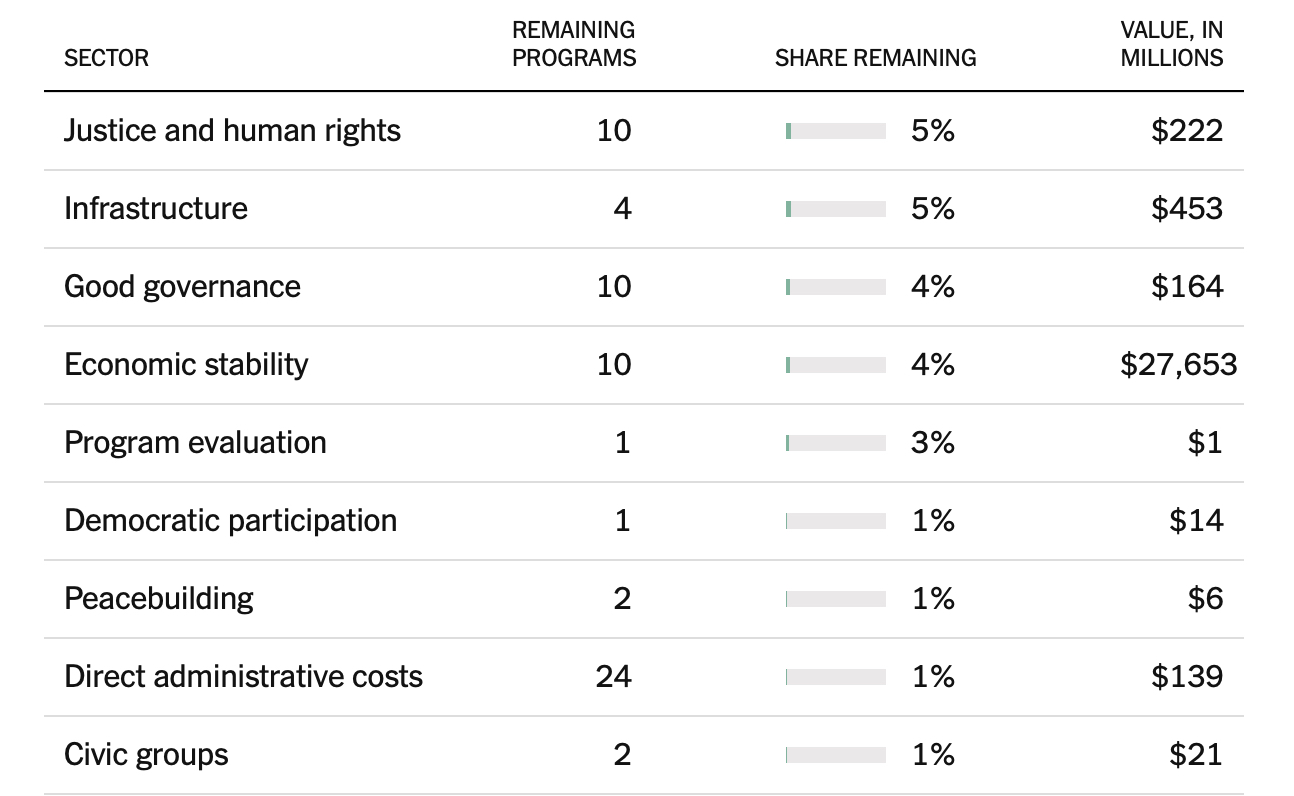Click the Civic groups sector name
1294x796 pixels.
pyautogui.click(x=146, y=754)
